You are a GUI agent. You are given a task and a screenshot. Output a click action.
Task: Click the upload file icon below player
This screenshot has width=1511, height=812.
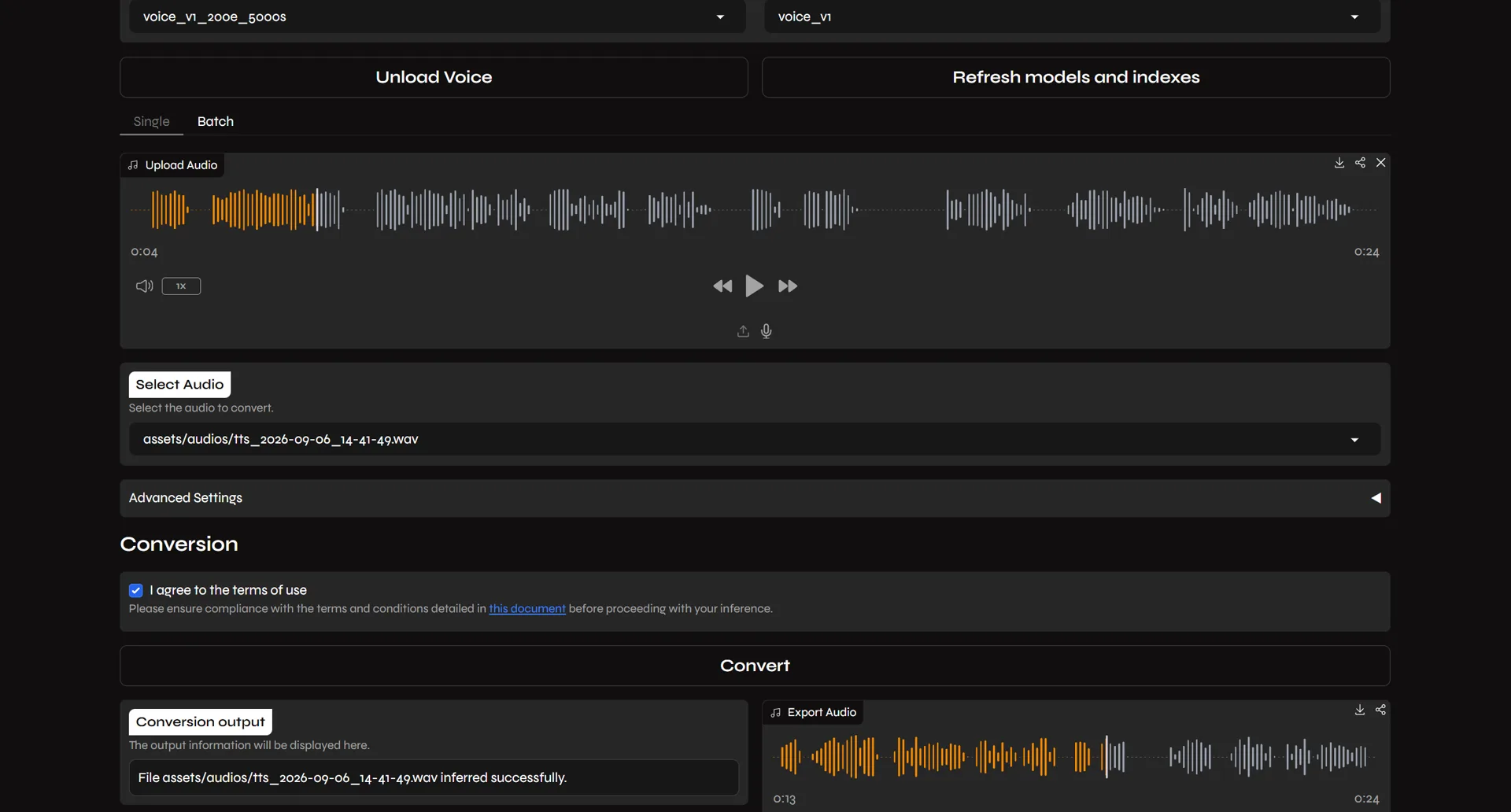[743, 331]
